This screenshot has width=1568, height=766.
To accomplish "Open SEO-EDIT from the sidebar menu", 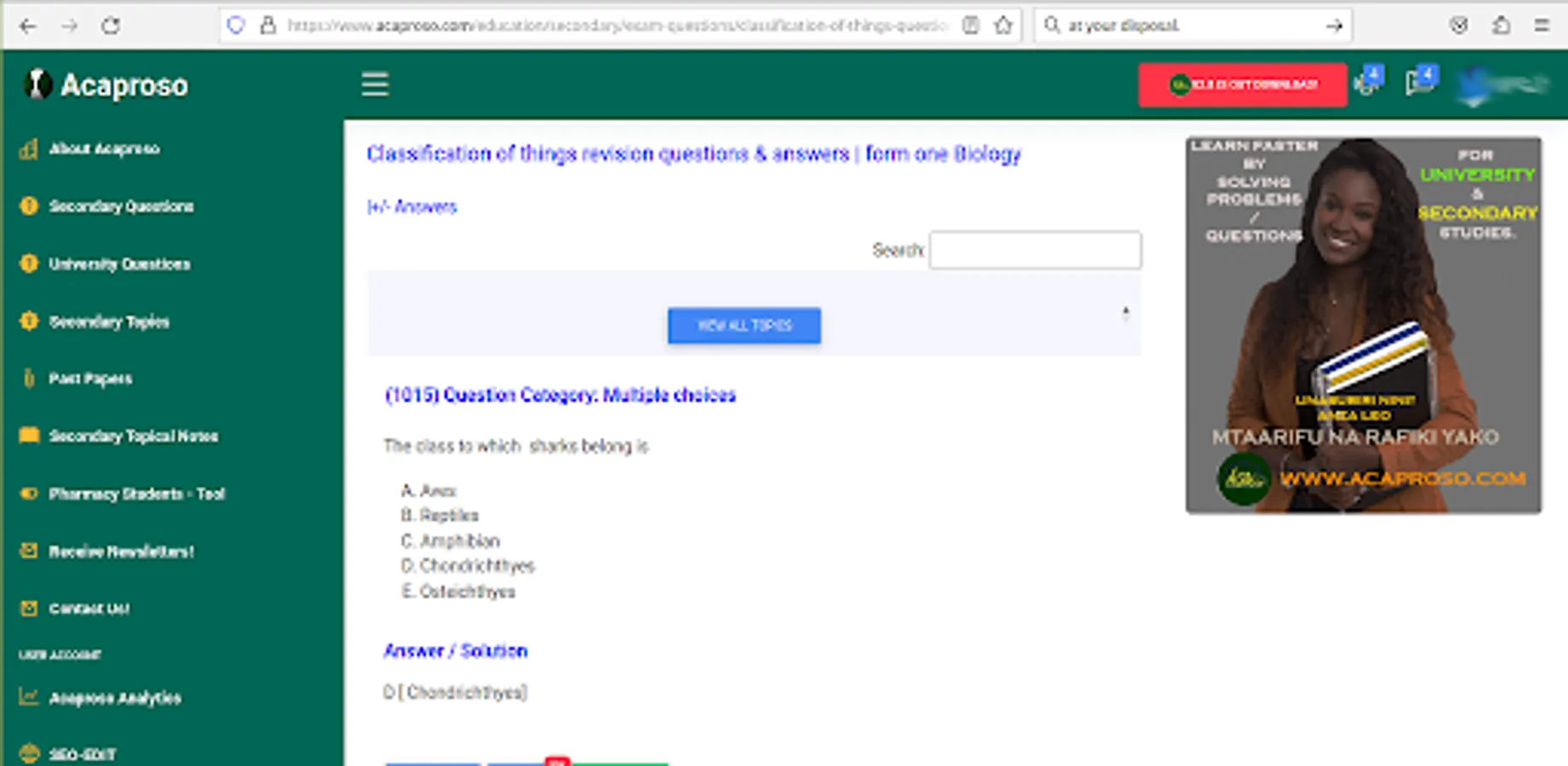I will pos(28,753).
